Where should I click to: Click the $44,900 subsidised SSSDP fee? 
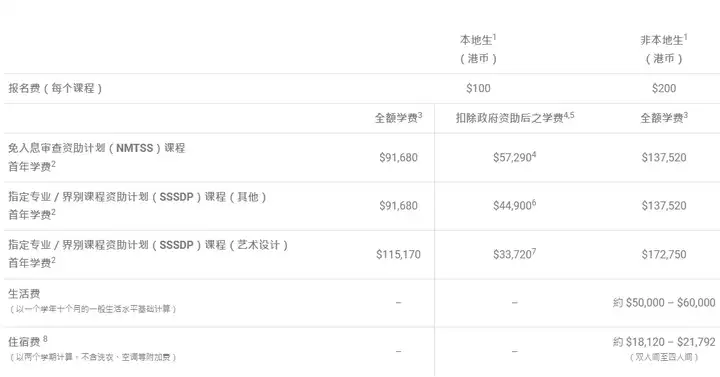[x=512, y=206]
